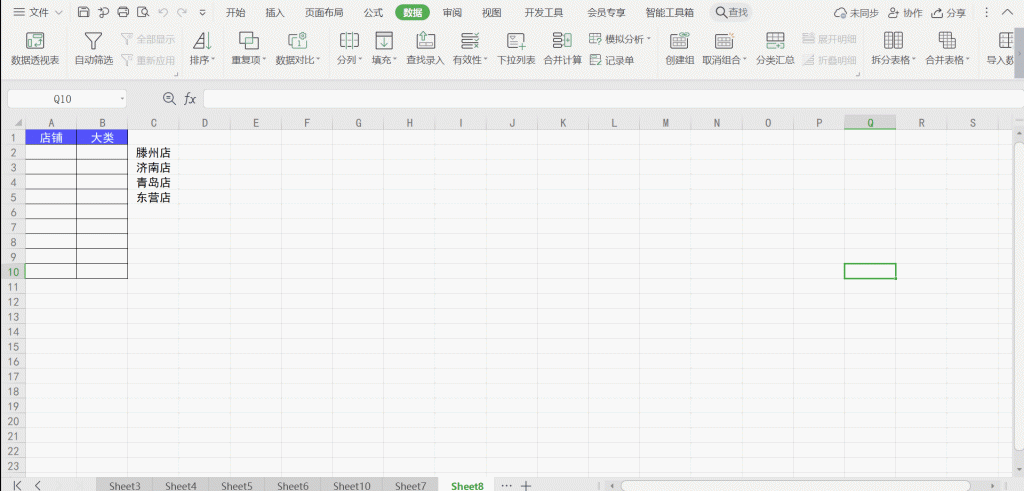Open the 数据透视表 pivot table tool
The image size is (1024, 491).
pyautogui.click(x=35, y=47)
